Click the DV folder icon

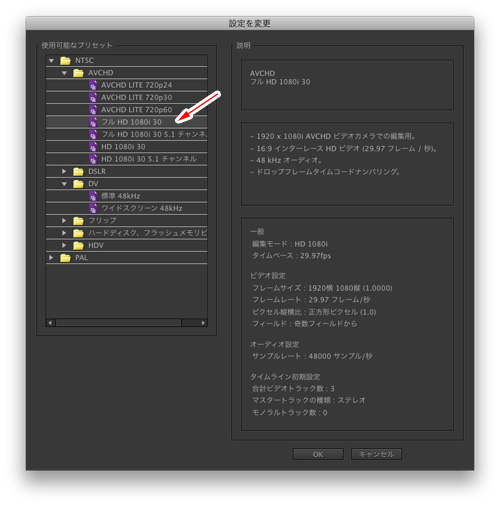click(78, 184)
